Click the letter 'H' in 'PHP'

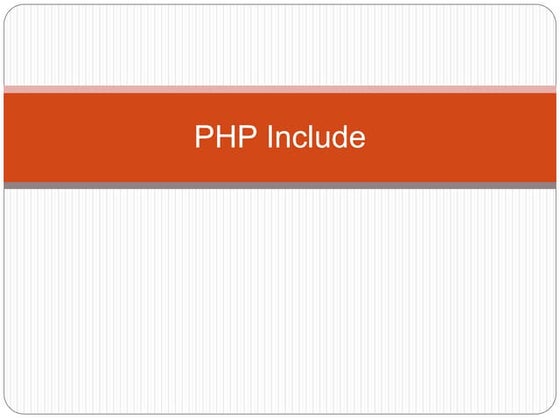pos(226,136)
